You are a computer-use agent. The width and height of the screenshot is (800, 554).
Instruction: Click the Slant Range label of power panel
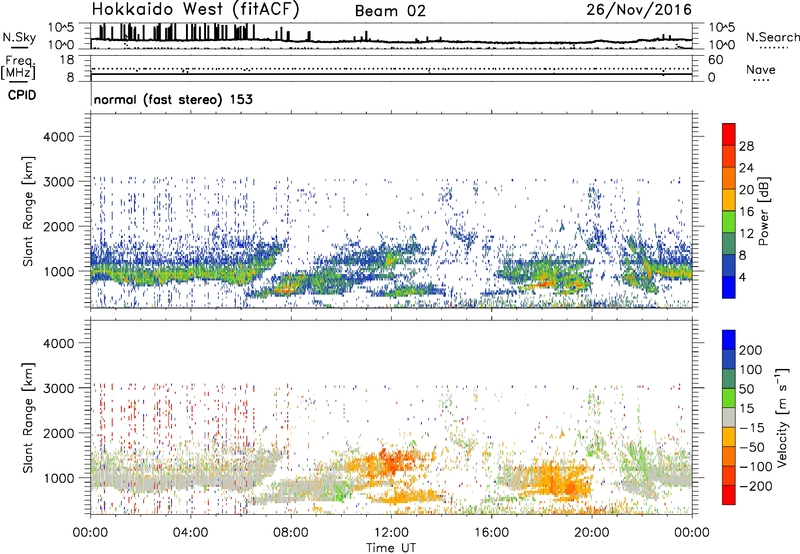click(x=28, y=211)
